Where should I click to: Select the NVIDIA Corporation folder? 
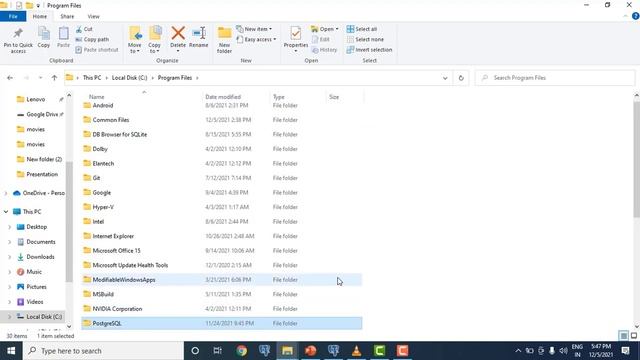(222, 309)
